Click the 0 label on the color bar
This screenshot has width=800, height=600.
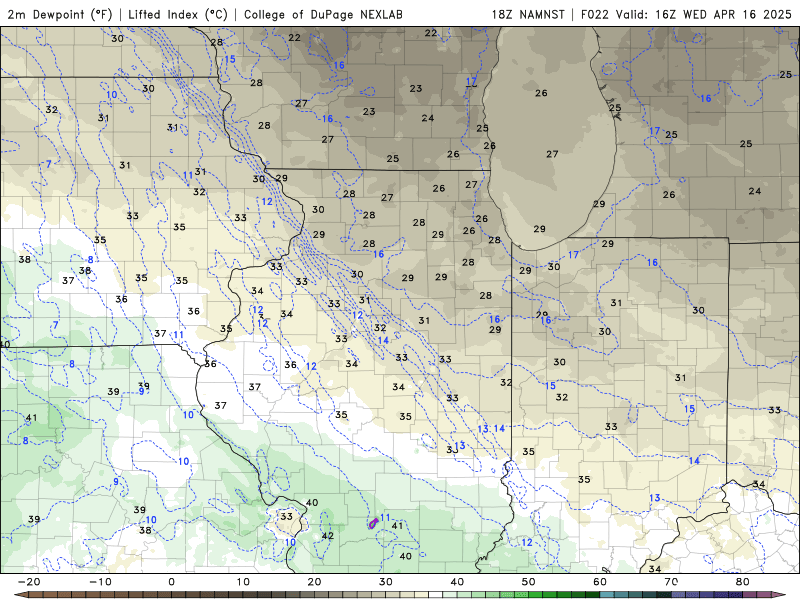coord(171,582)
